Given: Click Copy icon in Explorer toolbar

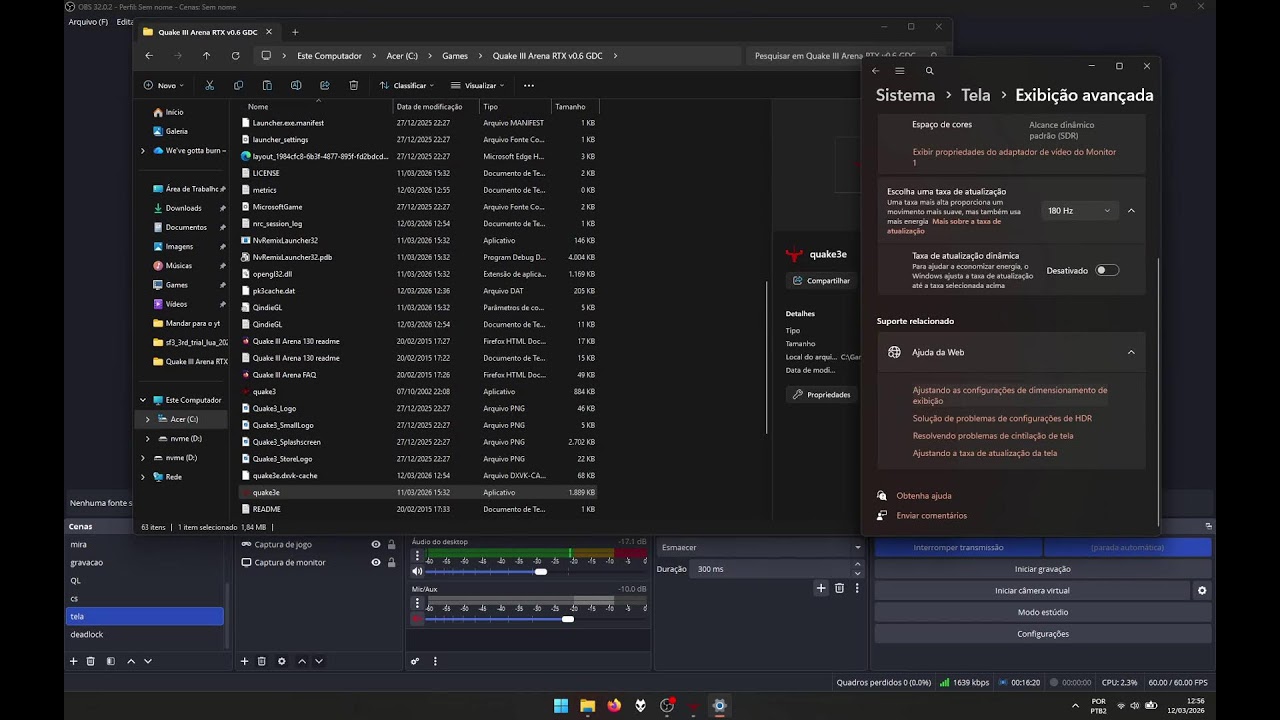Looking at the screenshot, I should click(x=238, y=85).
